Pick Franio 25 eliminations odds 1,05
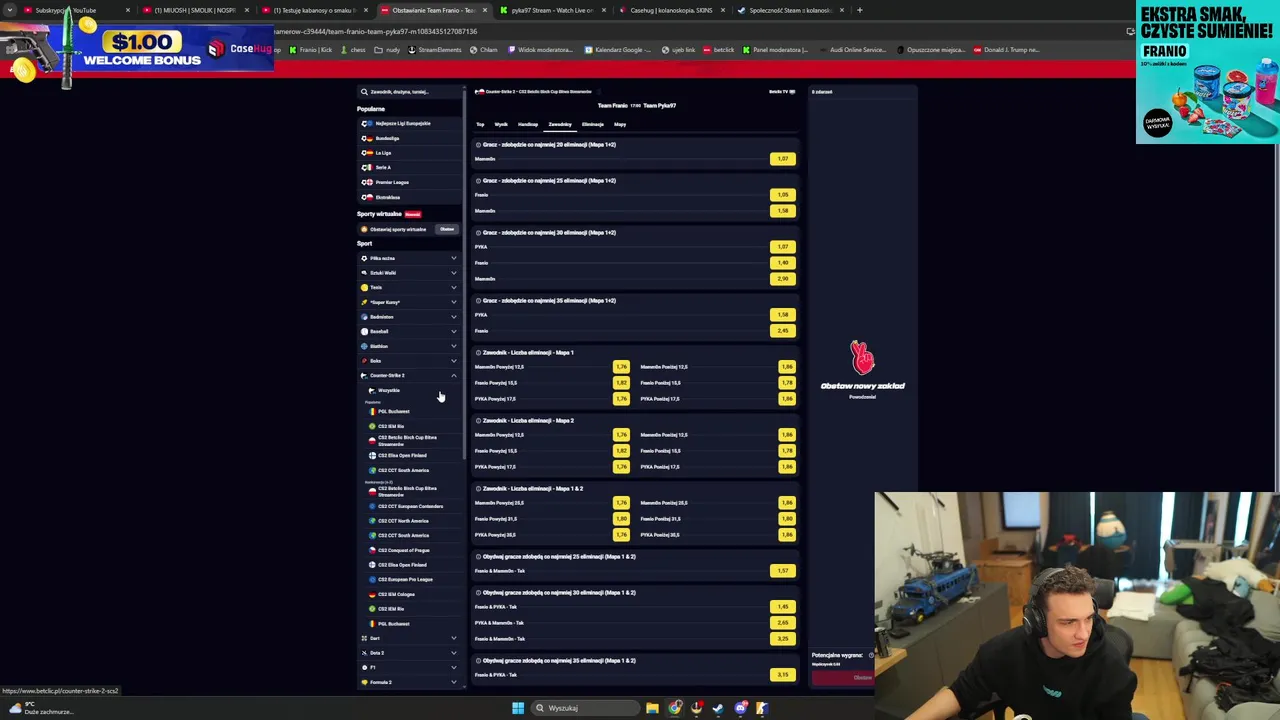1280x720 pixels. click(x=783, y=195)
